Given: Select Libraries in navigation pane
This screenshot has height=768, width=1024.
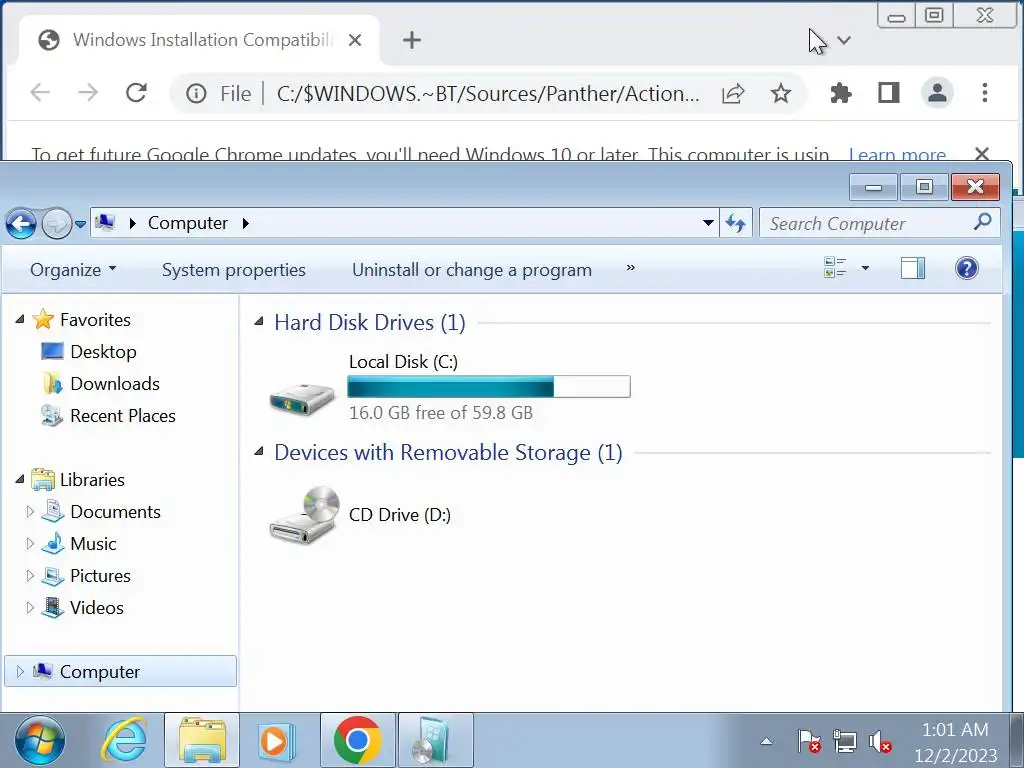Looking at the screenshot, I should tap(92, 479).
